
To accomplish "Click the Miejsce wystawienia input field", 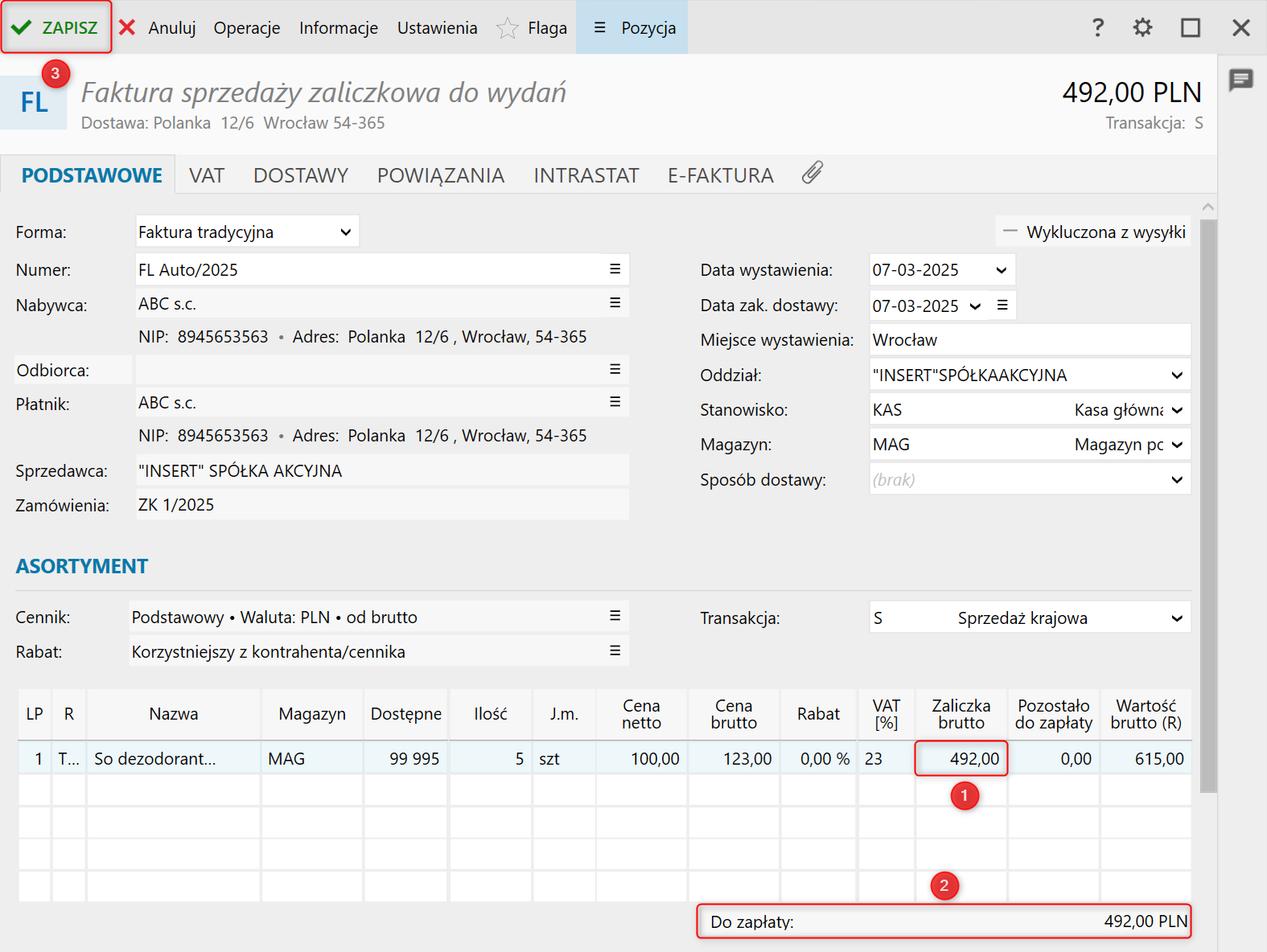I will 1029,340.
